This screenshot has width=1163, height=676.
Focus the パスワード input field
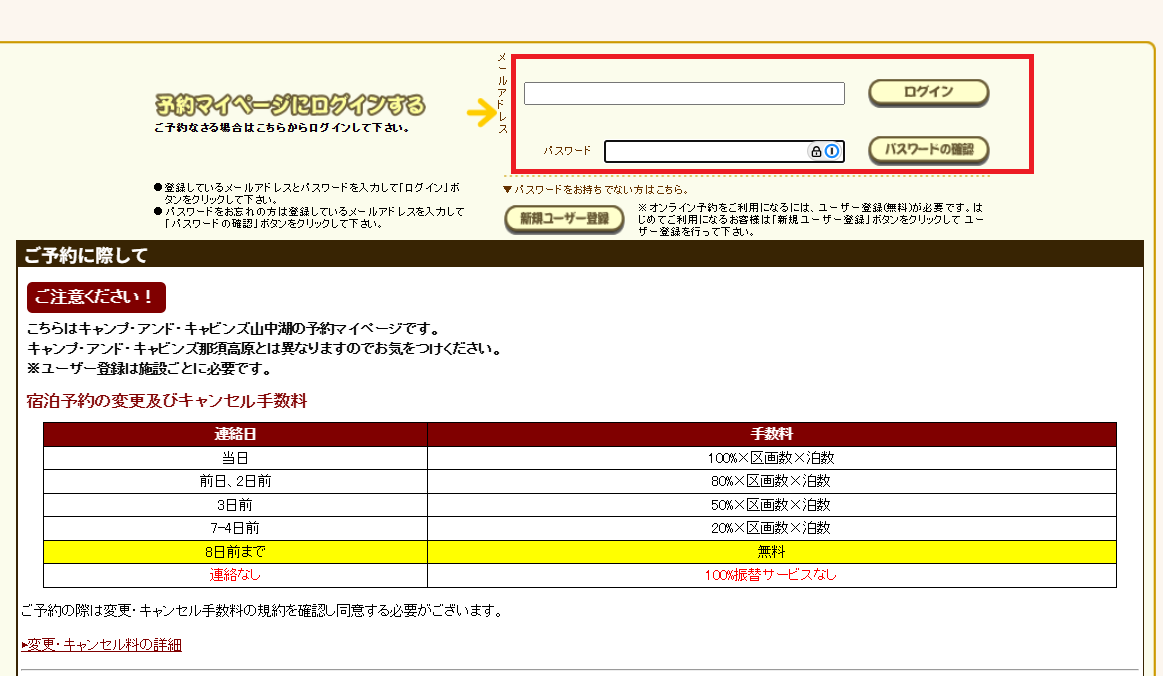tap(705, 151)
